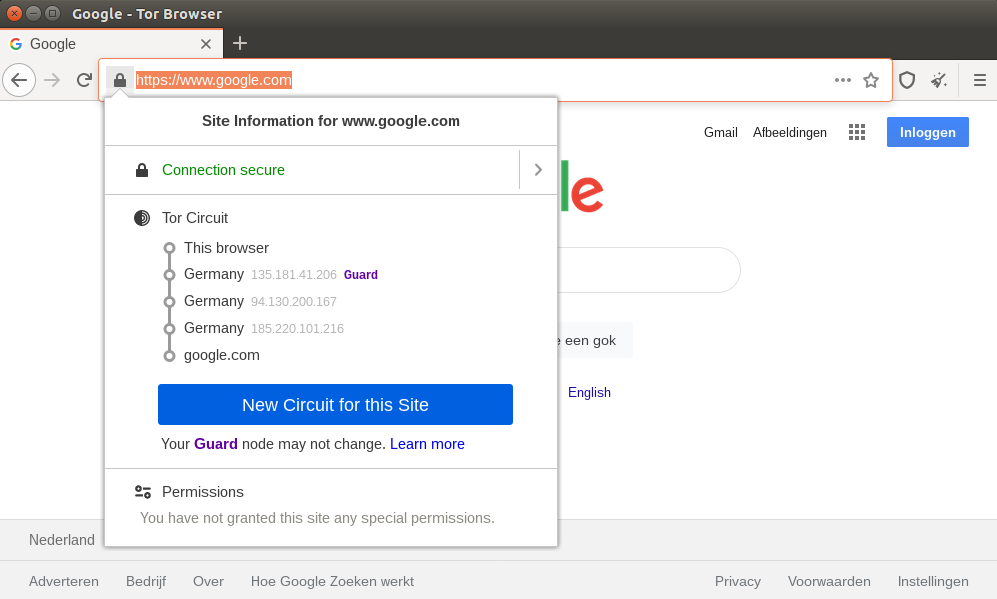The image size is (997, 599).
Task: Open the Voorwaarden footer link
Action: tap(829, 581)
